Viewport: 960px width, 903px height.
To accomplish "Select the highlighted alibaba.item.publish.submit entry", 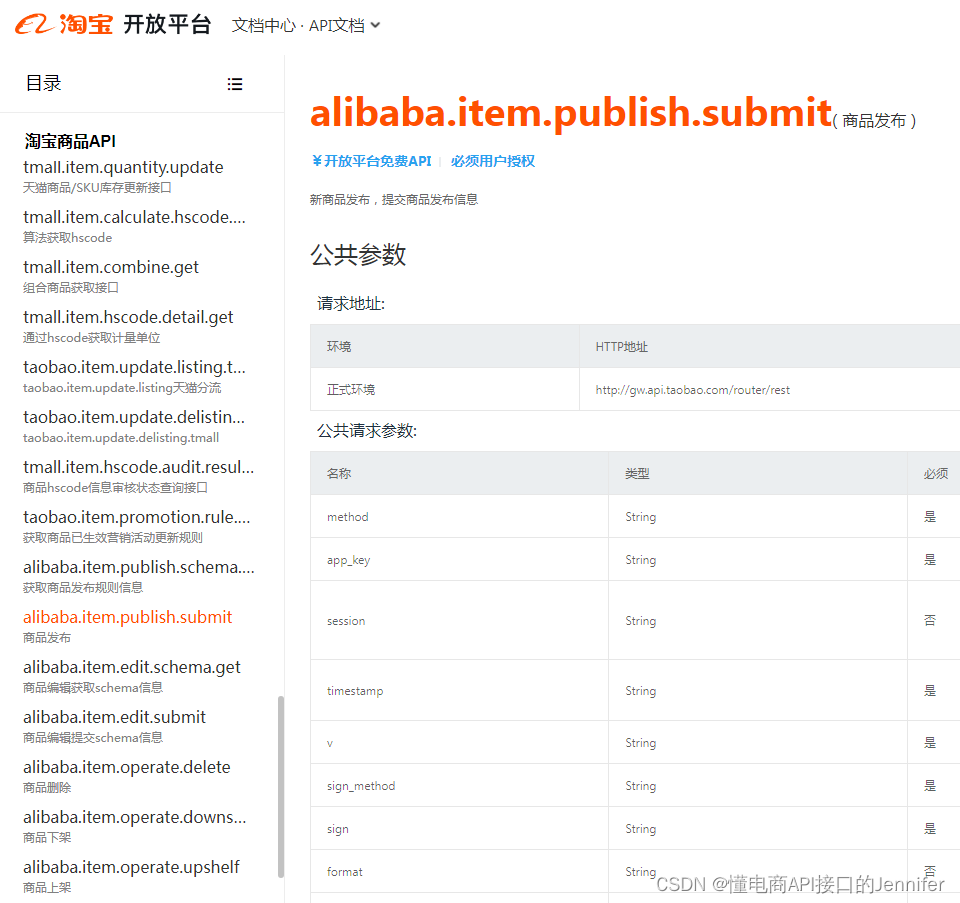I will [127, 617].
